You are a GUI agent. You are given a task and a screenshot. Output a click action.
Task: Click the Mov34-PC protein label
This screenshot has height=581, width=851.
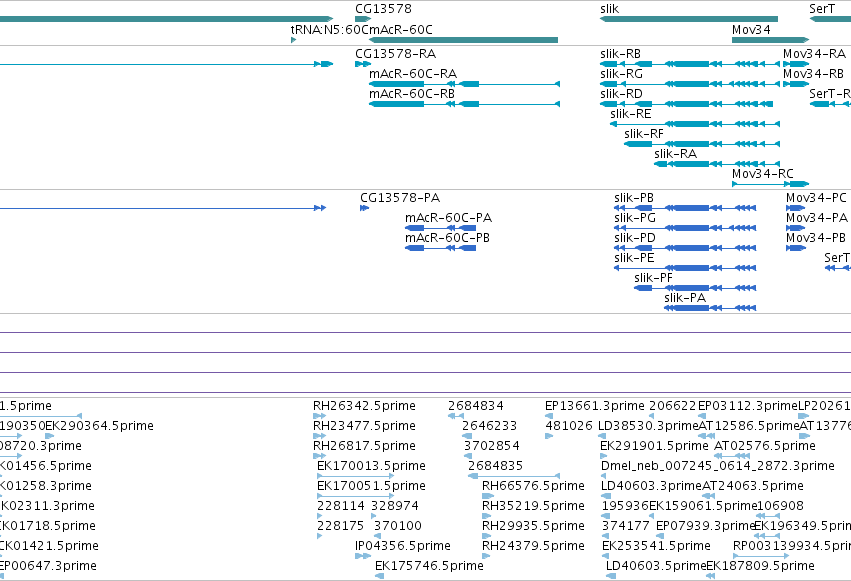pos(816,198)
